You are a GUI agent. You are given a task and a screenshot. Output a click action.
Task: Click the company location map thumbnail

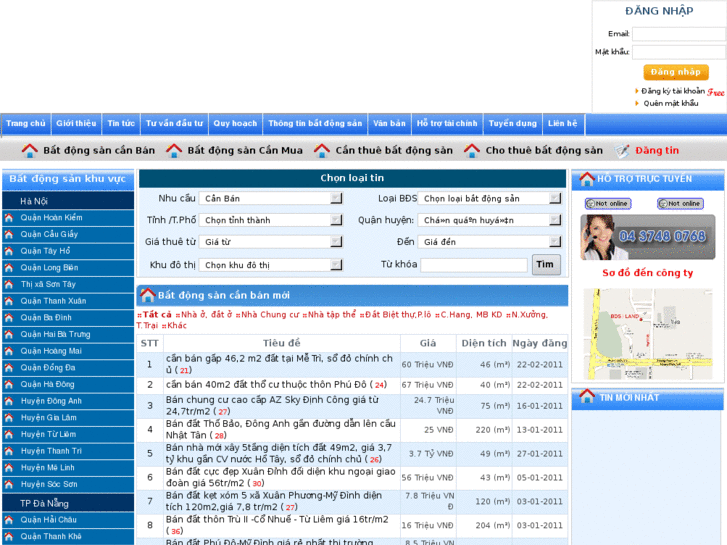[648, 334]
